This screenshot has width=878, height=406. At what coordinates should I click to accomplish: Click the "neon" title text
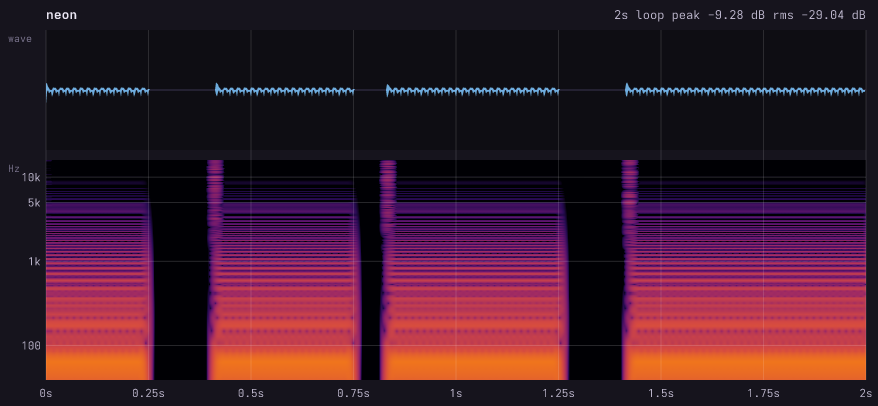(x=62, y=15)
